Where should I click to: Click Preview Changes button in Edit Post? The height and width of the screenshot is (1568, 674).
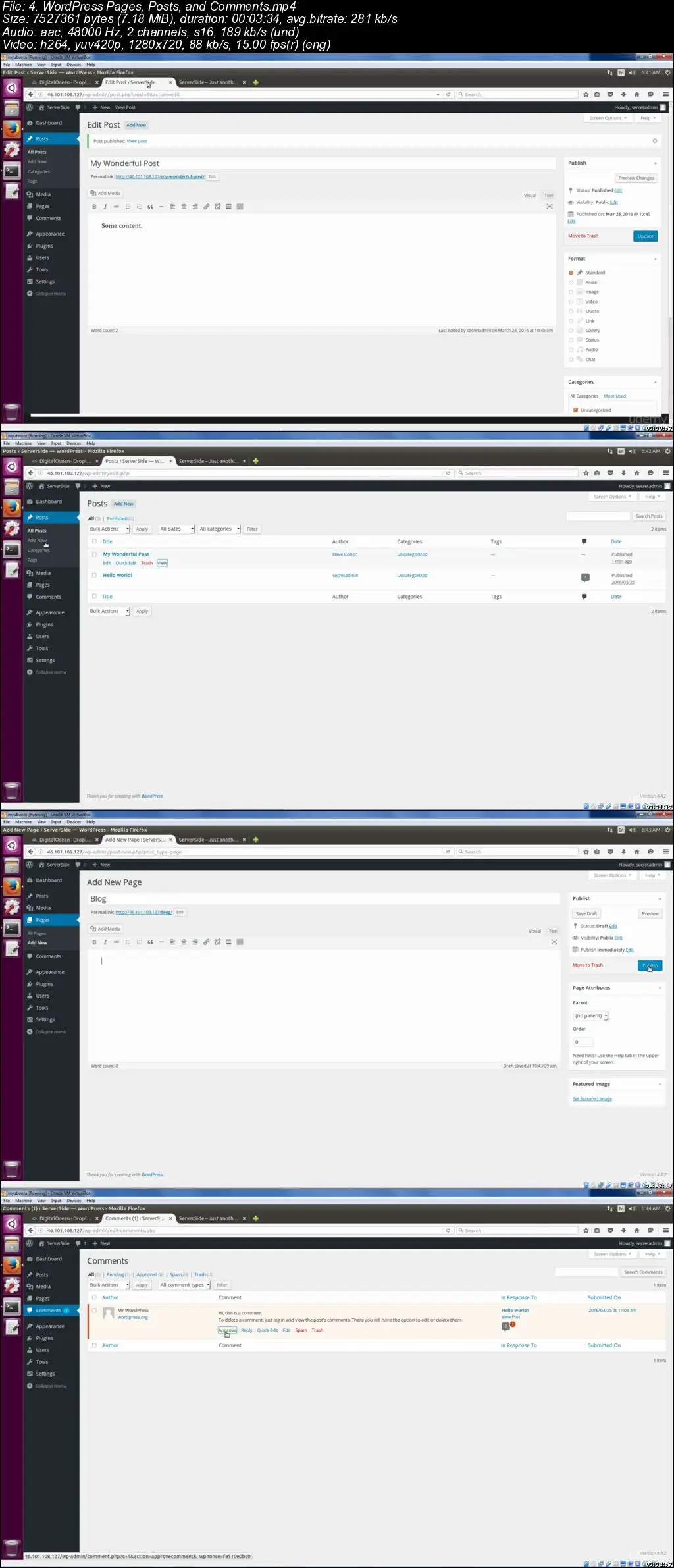pyautogui.click(x=636, y=178)
